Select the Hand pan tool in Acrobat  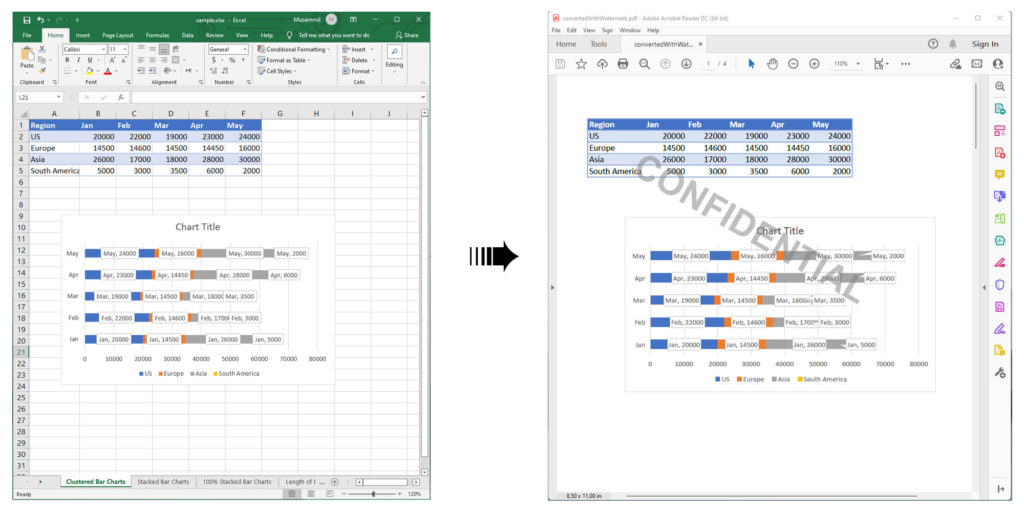772,64
